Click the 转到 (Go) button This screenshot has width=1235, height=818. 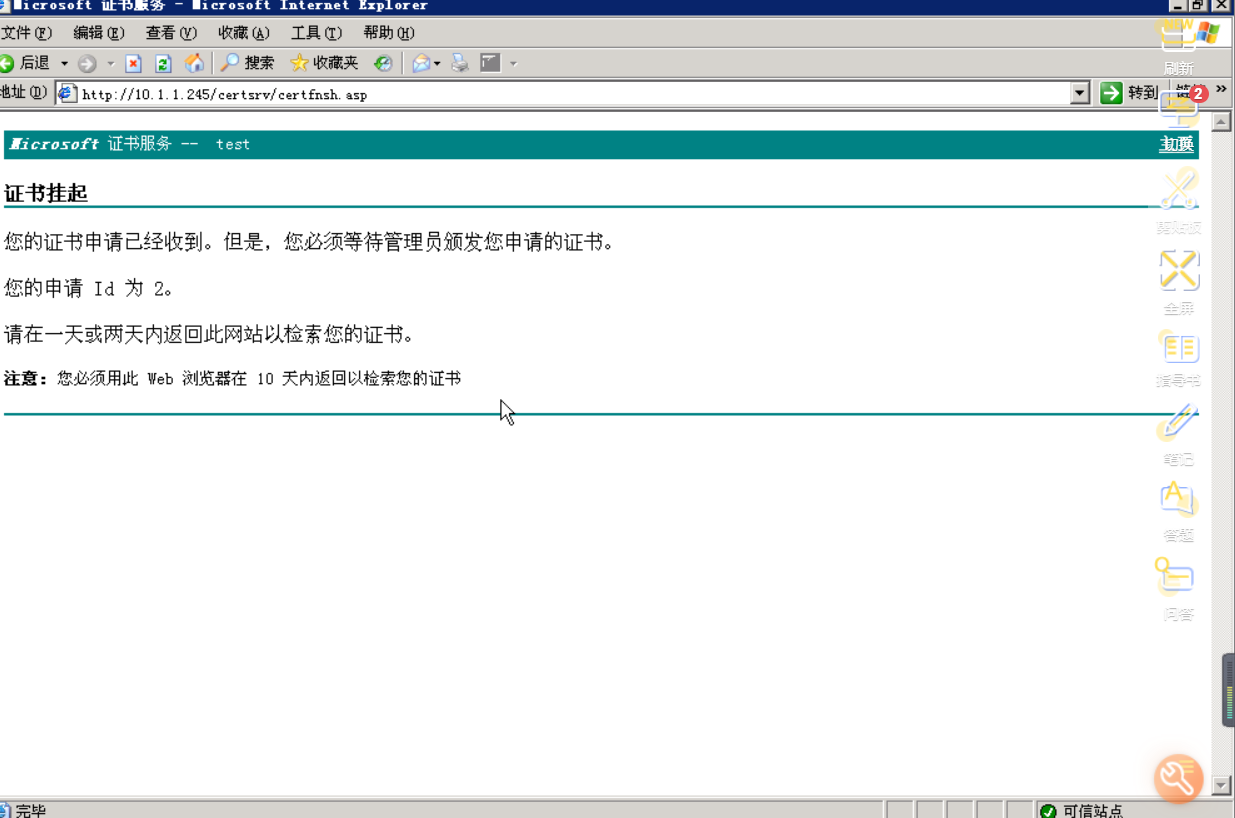[x=1128, y=93]
